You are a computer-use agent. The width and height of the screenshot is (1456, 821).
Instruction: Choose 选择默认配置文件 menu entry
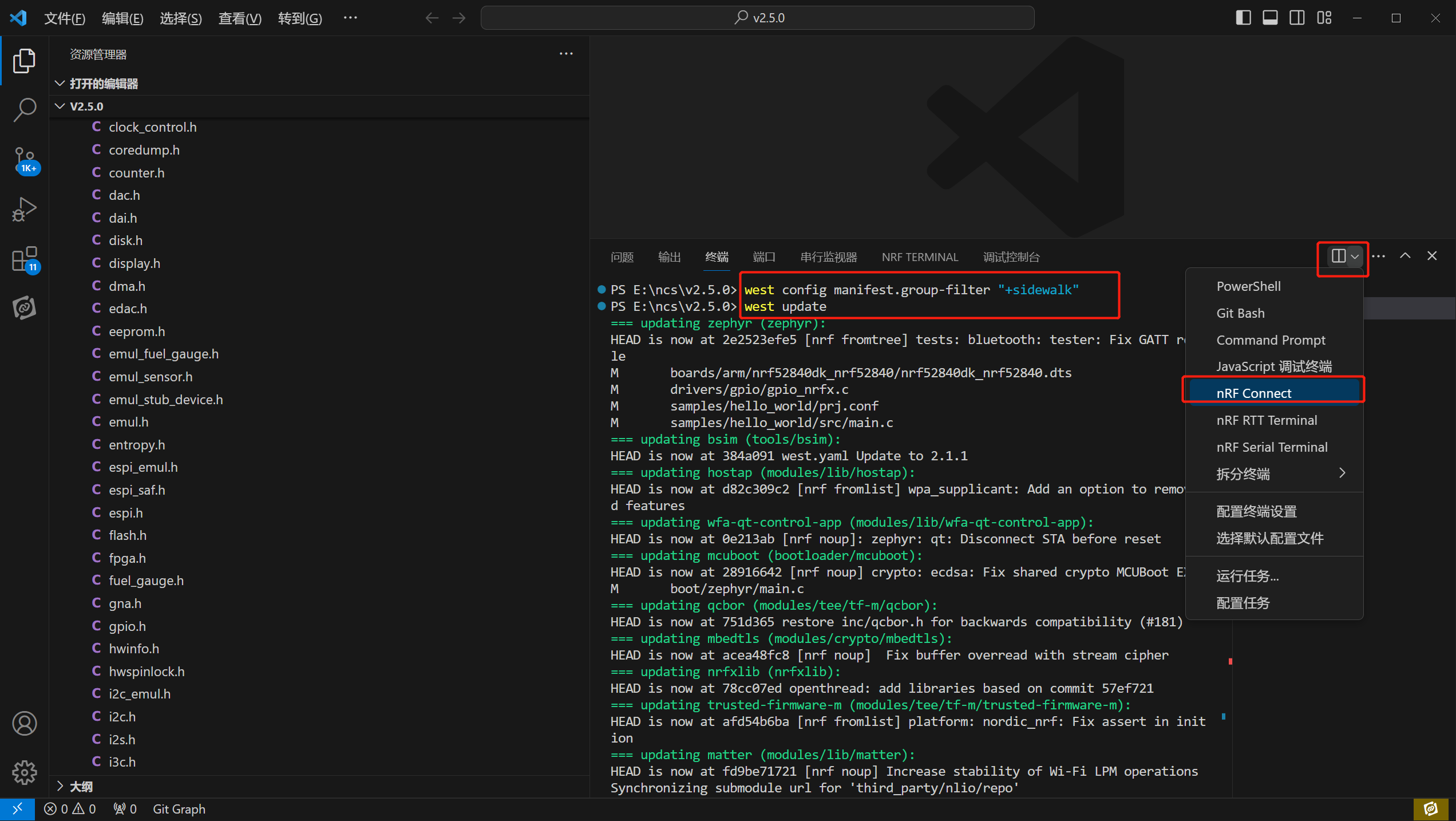1275,538
